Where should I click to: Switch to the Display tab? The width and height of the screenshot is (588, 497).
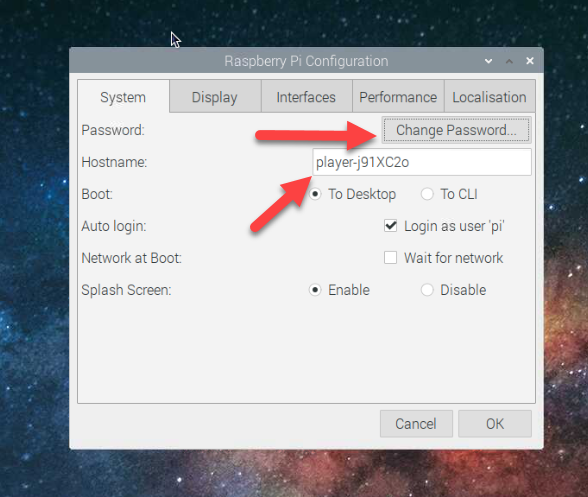pyautogui.click(x=215, y=97)
